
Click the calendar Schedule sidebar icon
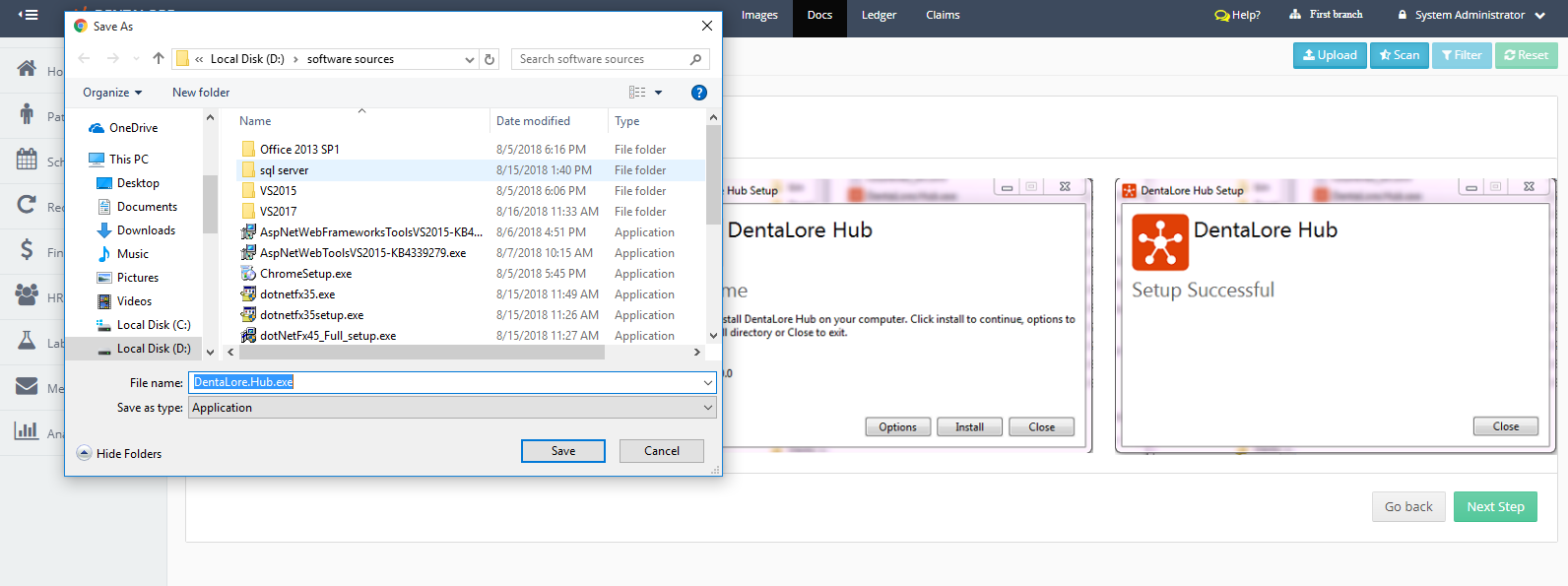pyautogui.click(x=28, y=160)
